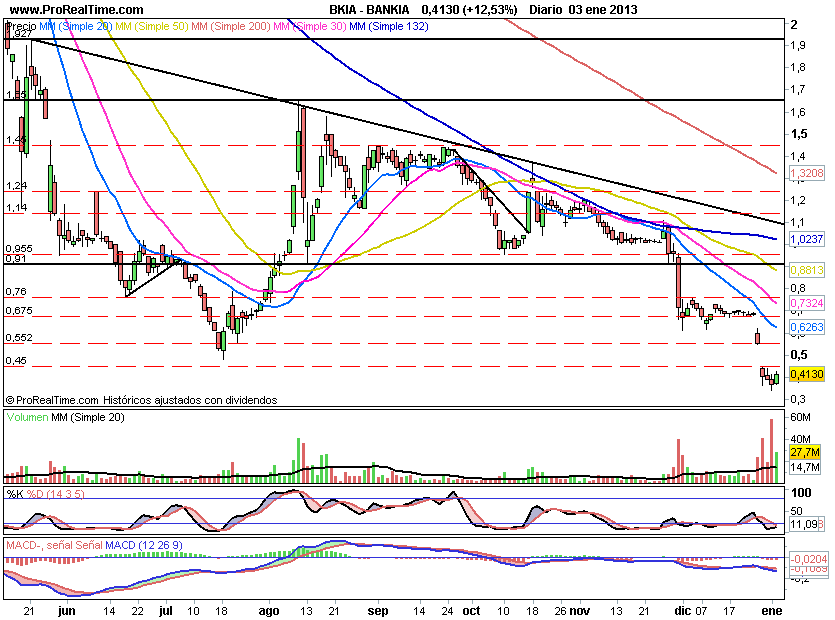The height and width of the screenshot is (620, 835).
Task: Click the 1,14 level label
Action: point(16,207)
